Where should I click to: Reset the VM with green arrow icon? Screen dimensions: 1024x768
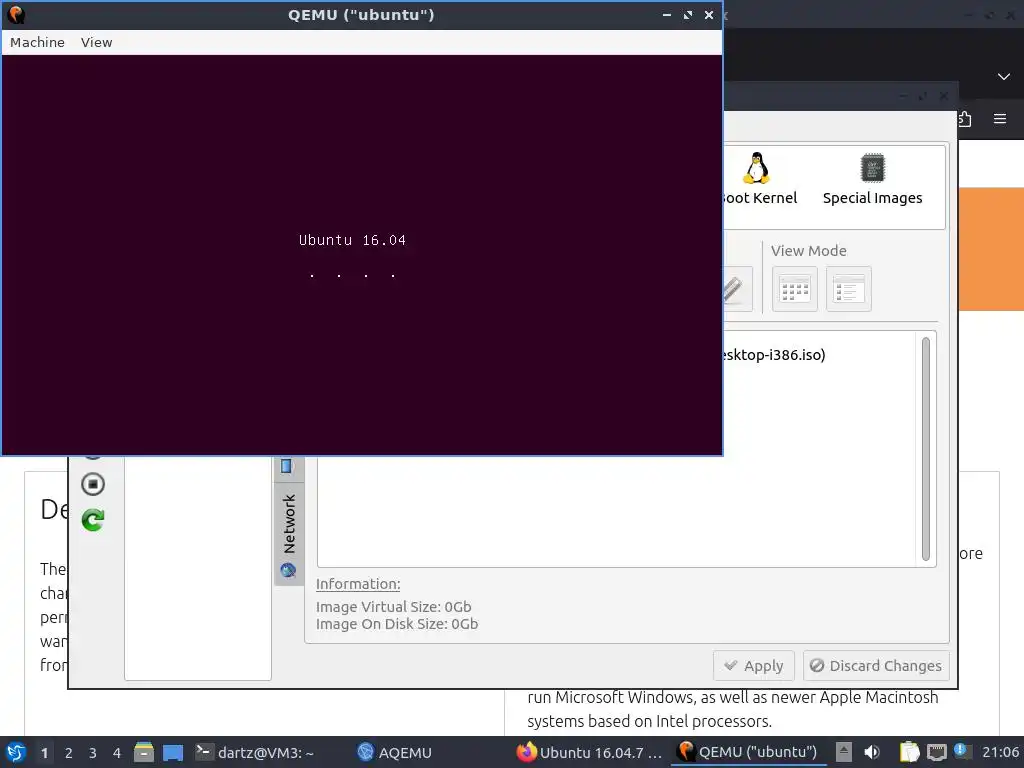pos(93,520)
